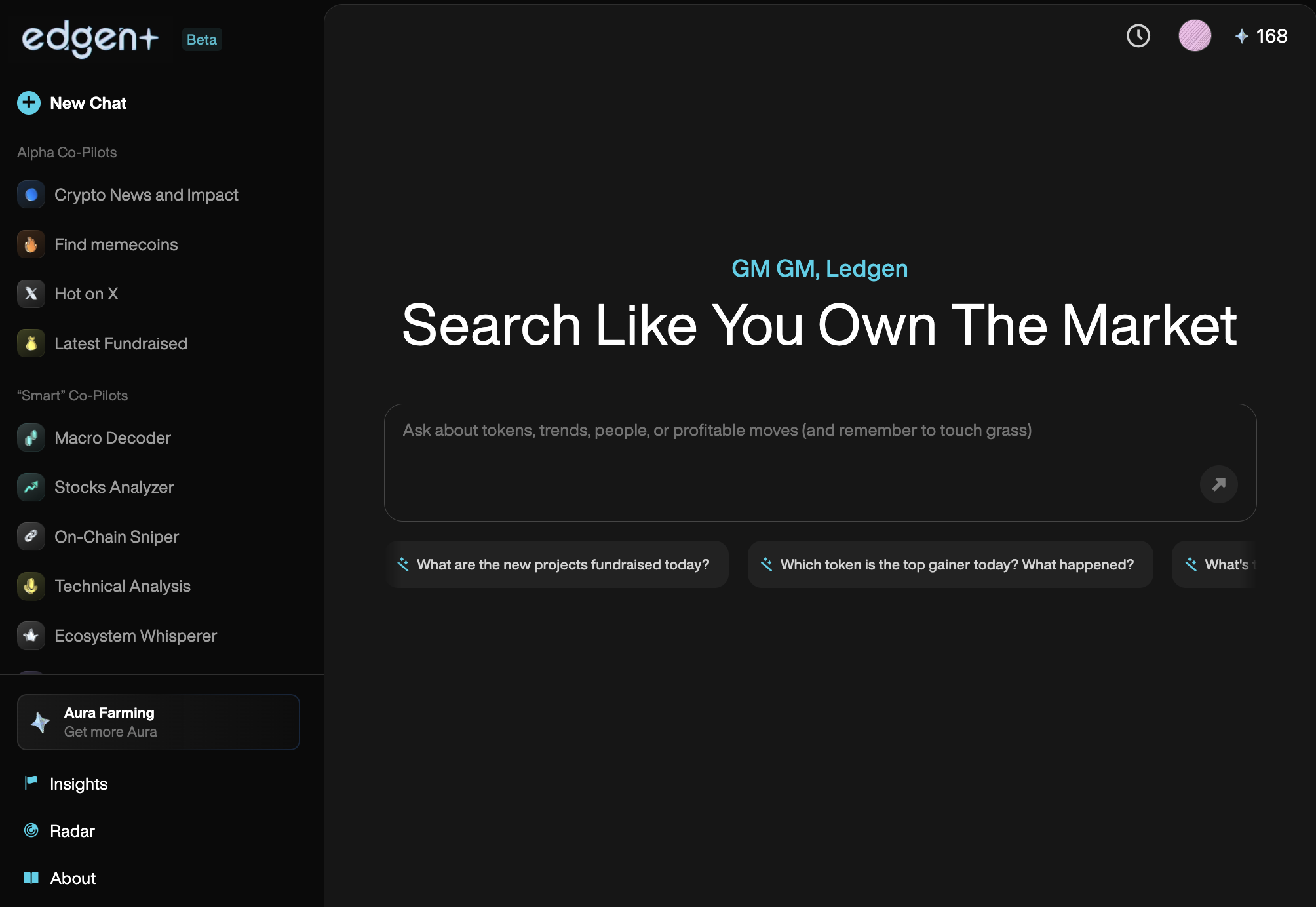Open the Stocks Analyzer chart icon
The width and height of the screenshot is (1316, 907).
click(31, 487)
